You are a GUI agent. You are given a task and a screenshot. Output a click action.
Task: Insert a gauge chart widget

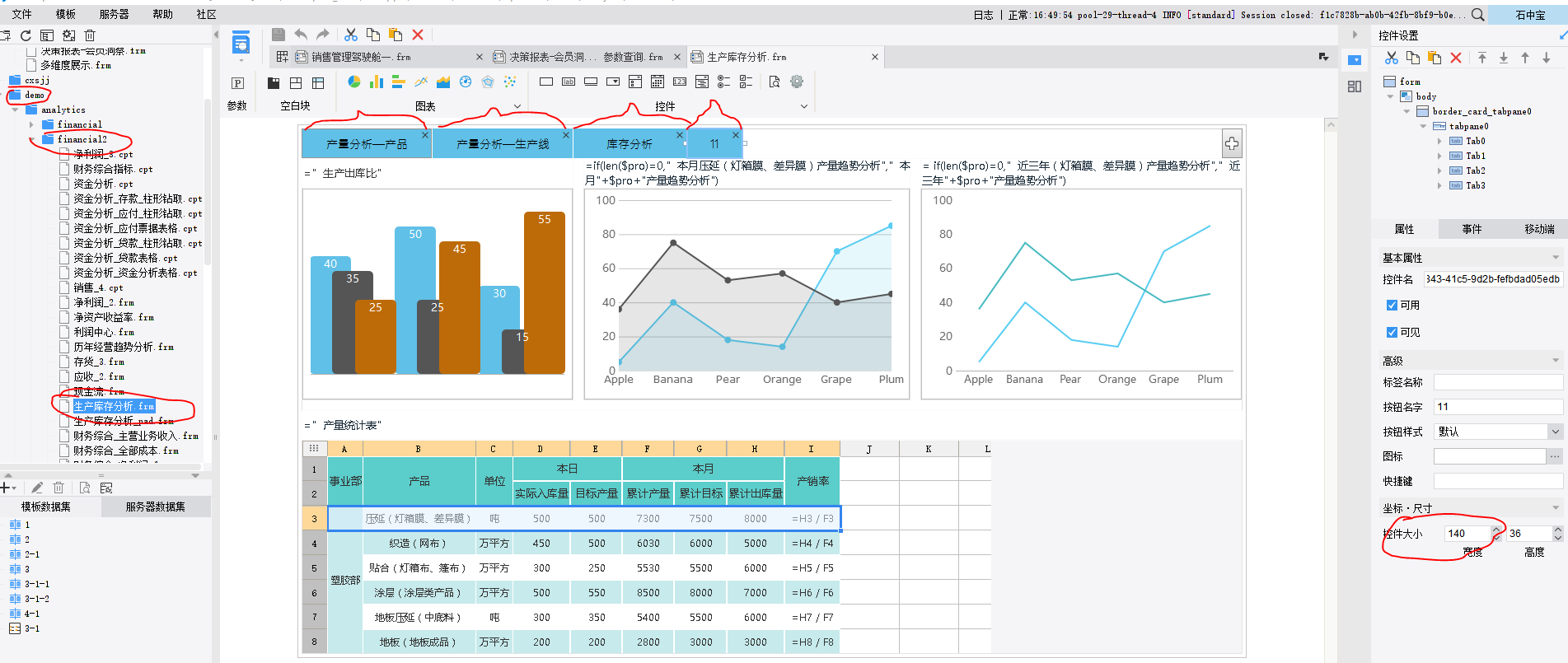tap(466, 82)
